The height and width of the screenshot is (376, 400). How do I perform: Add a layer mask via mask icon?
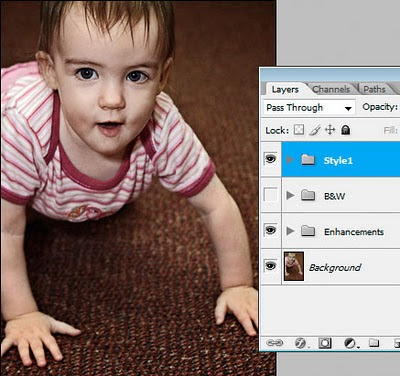(325, 343)
